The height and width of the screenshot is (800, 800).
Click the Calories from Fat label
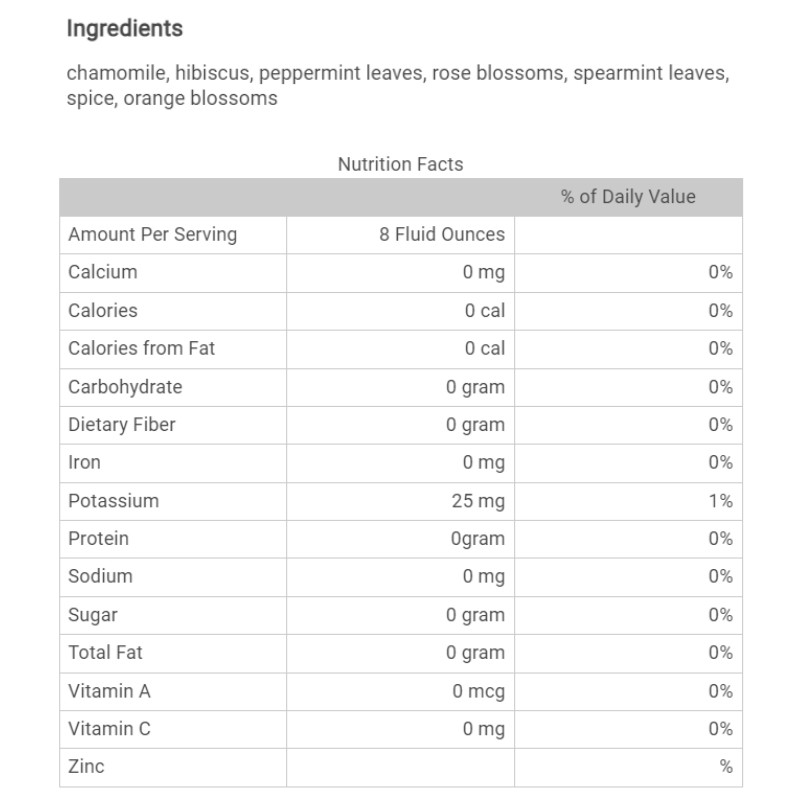coord(141,349)
